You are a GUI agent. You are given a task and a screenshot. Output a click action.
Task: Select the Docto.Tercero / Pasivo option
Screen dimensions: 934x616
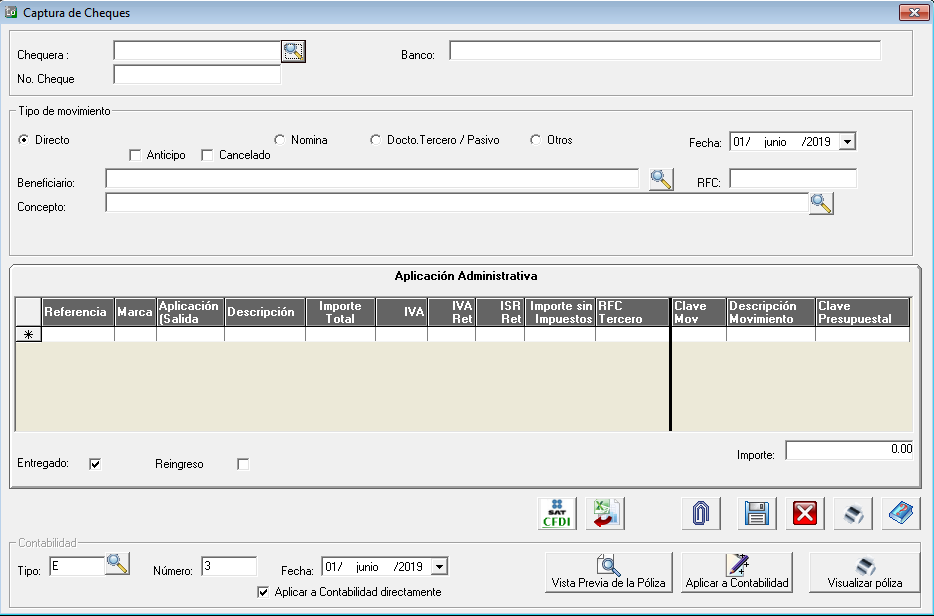(x=376, y=140)
